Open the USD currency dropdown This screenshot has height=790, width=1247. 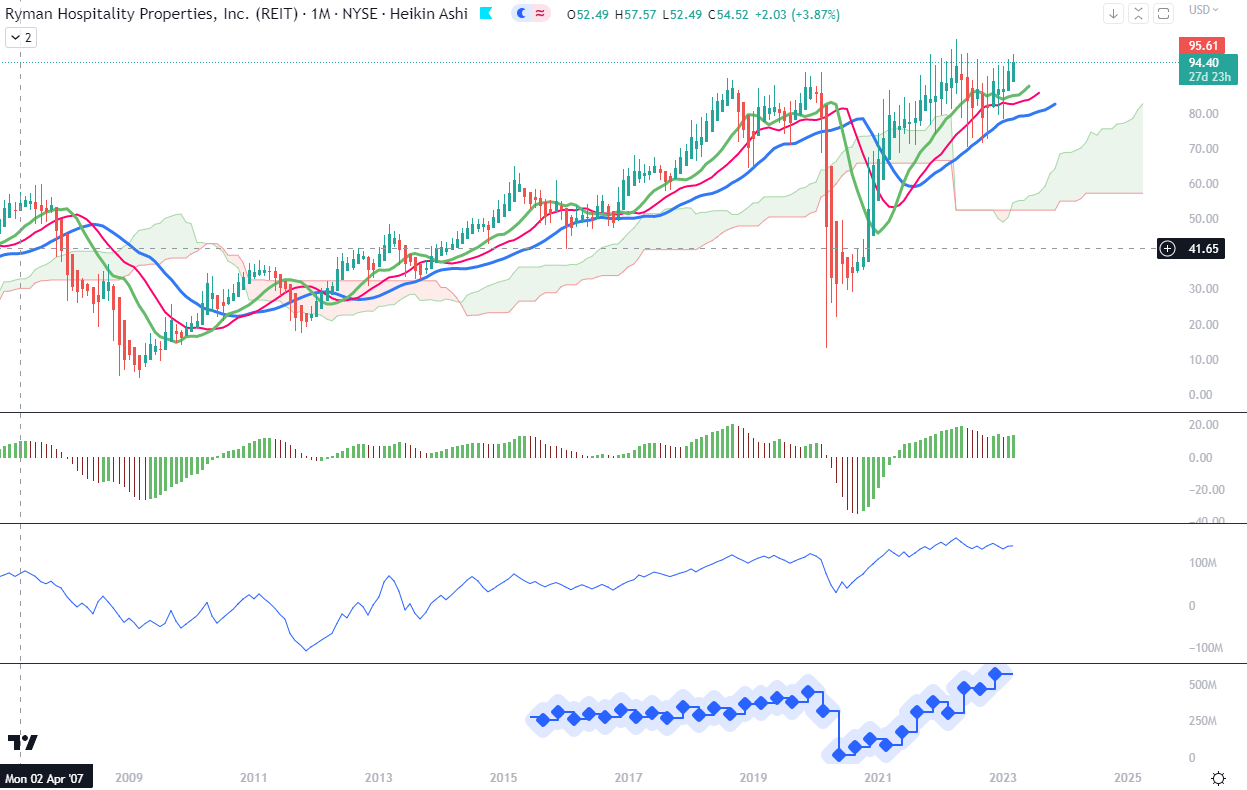coord(1203,9)
